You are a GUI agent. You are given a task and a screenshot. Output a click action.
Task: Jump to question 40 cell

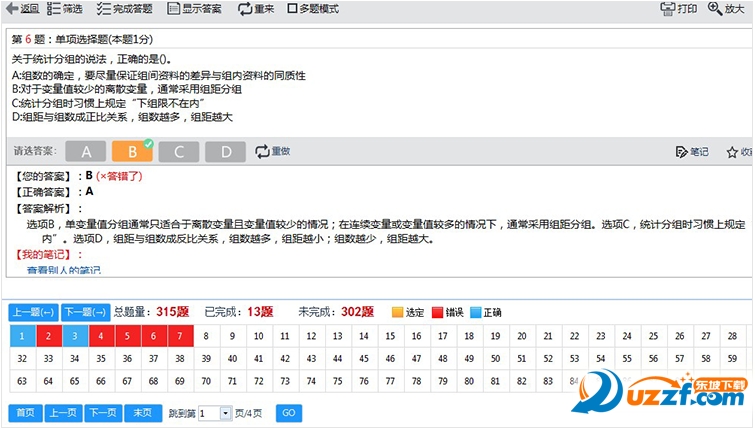tap(233, 359)
